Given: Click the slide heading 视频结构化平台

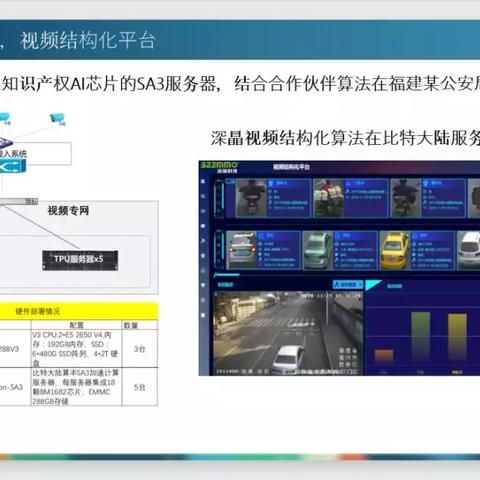Looking at the screenshot, I should coord(88,41).
